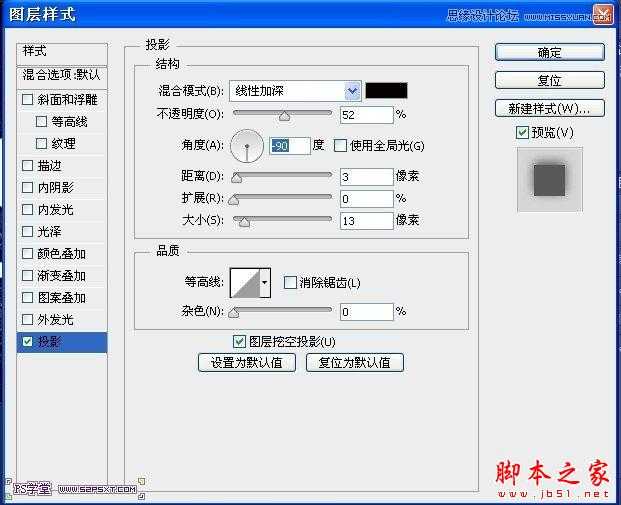
Task: Click the 杂色 value field 0
Action: tap(367, 312)
